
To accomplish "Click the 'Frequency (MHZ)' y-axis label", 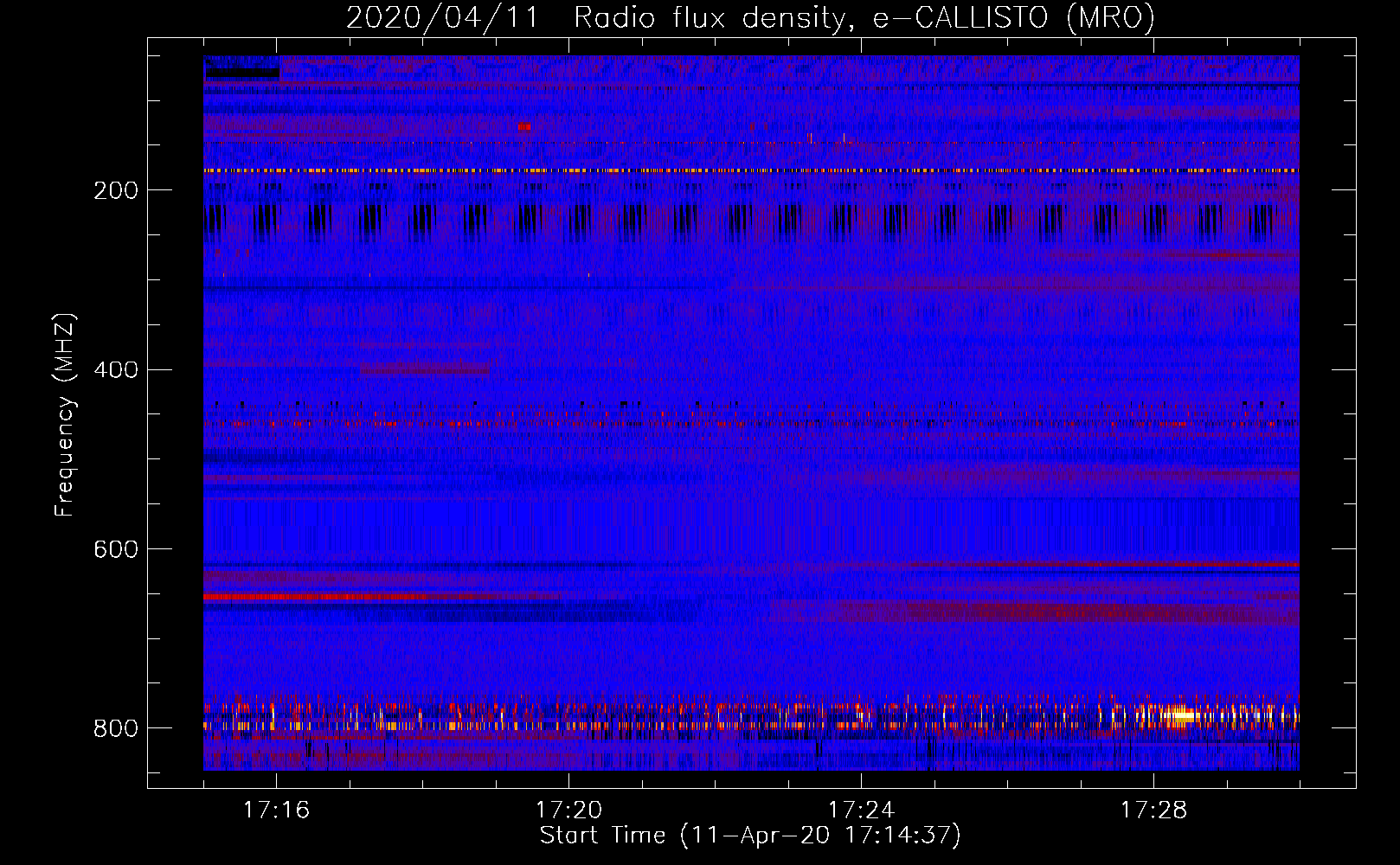I will tap(65, 415).
